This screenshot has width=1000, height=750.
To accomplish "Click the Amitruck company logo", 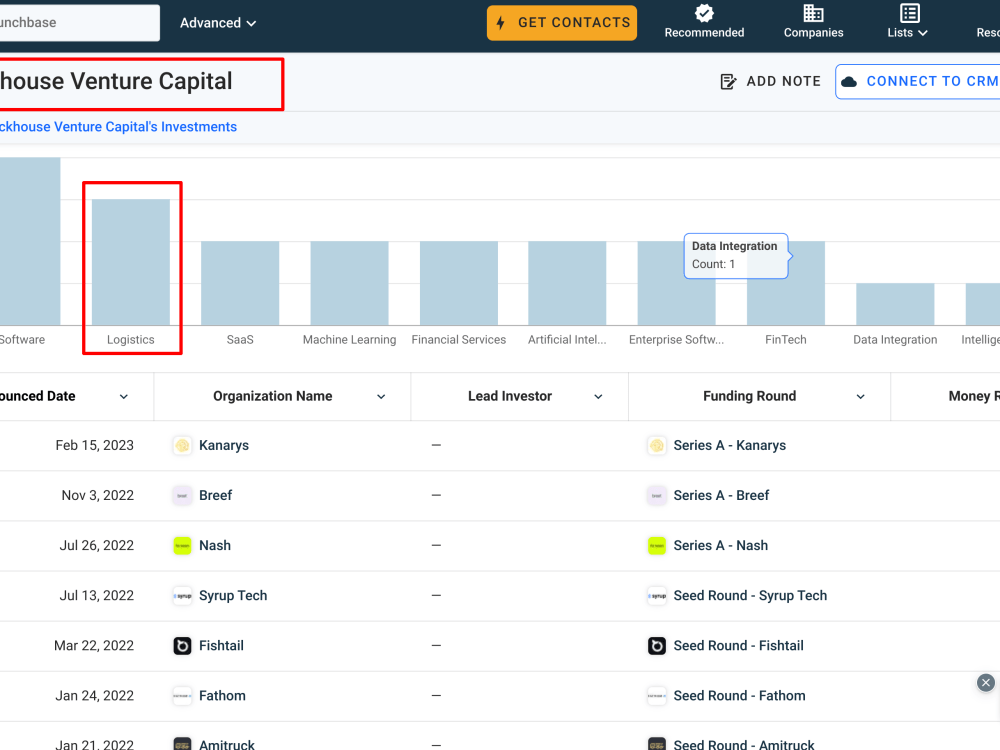I will pyautogui.click(x=182, y=744).
